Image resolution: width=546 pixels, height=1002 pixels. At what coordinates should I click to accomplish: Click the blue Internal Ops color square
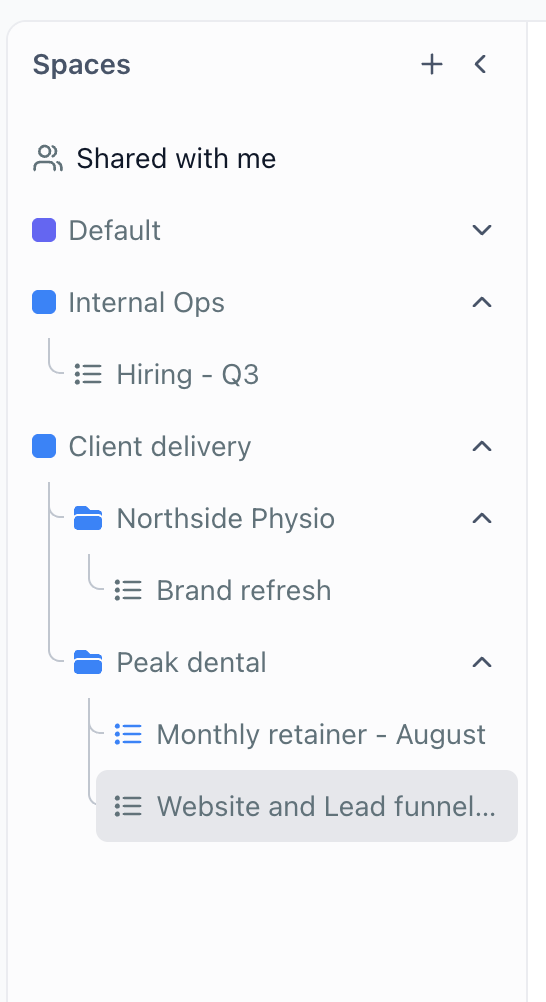tap(44, 302)
